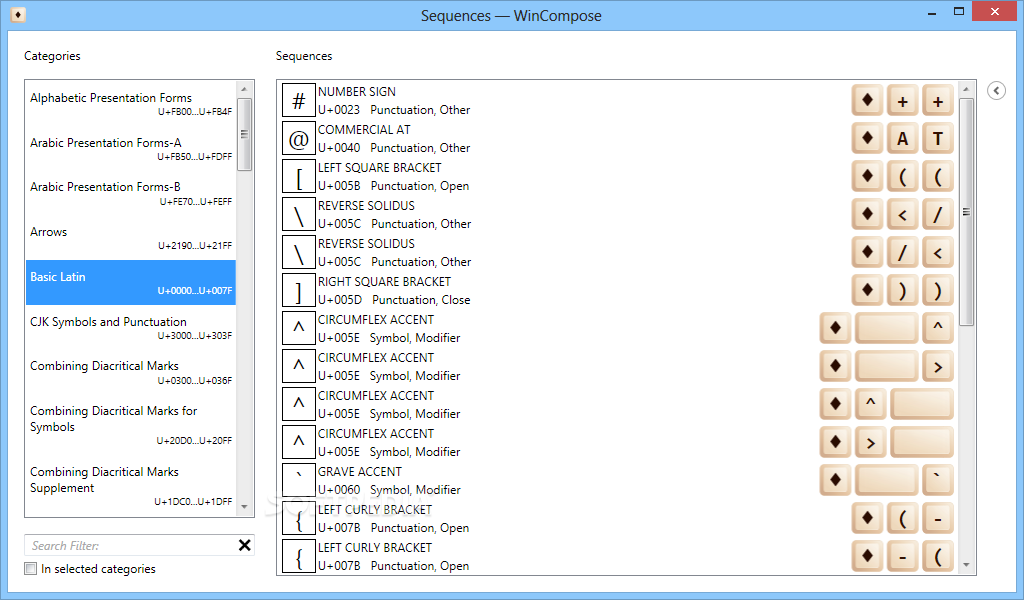Screen dimensions: 1024x600
Task: Click the compose diamond key in COMMERCIAL AT row
Action: tap(867, 138)
